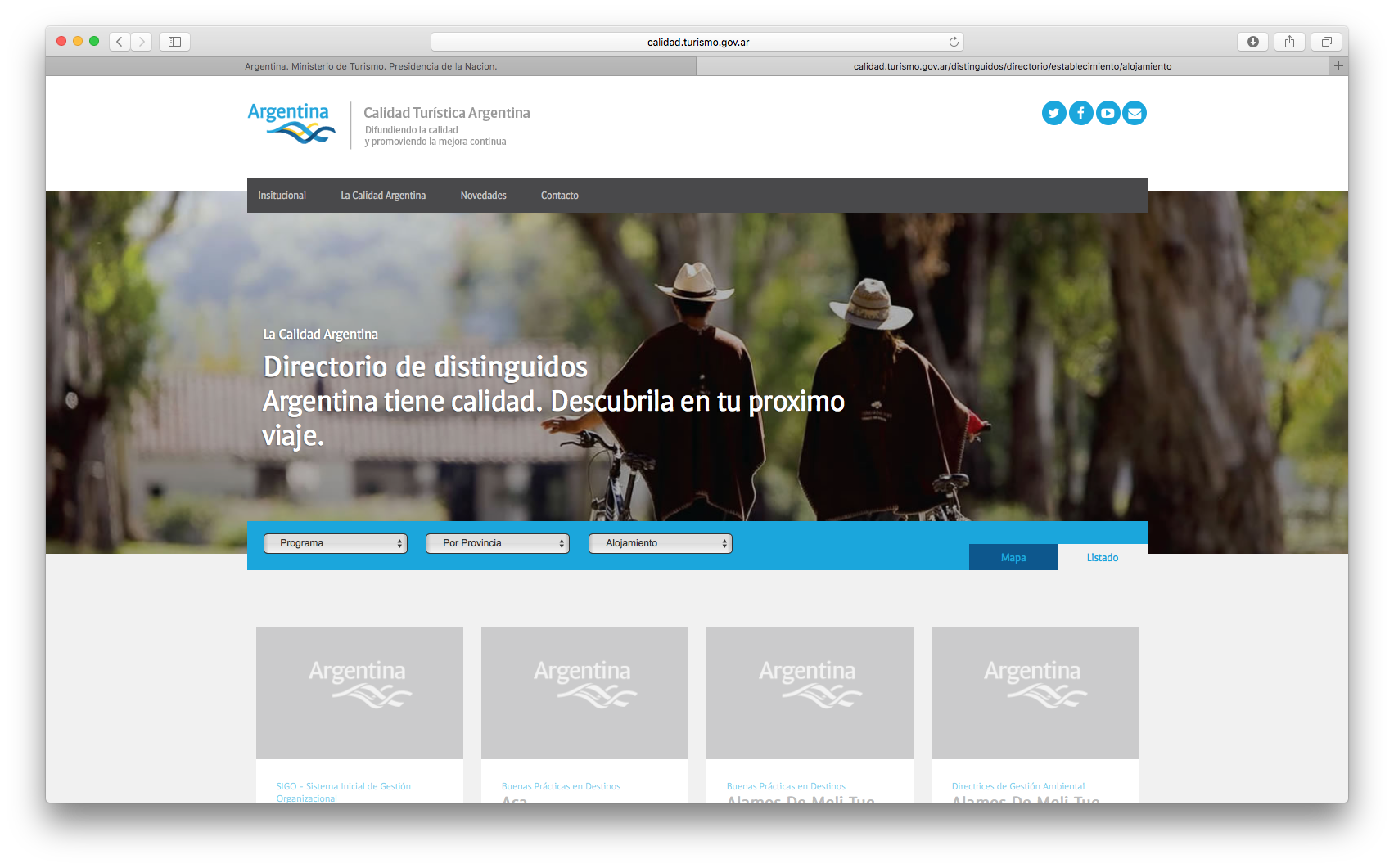Image resolution: width=1394 pixels, height=868 pixels.
Task: Click the address bar URL field
Action: point(696,42)
